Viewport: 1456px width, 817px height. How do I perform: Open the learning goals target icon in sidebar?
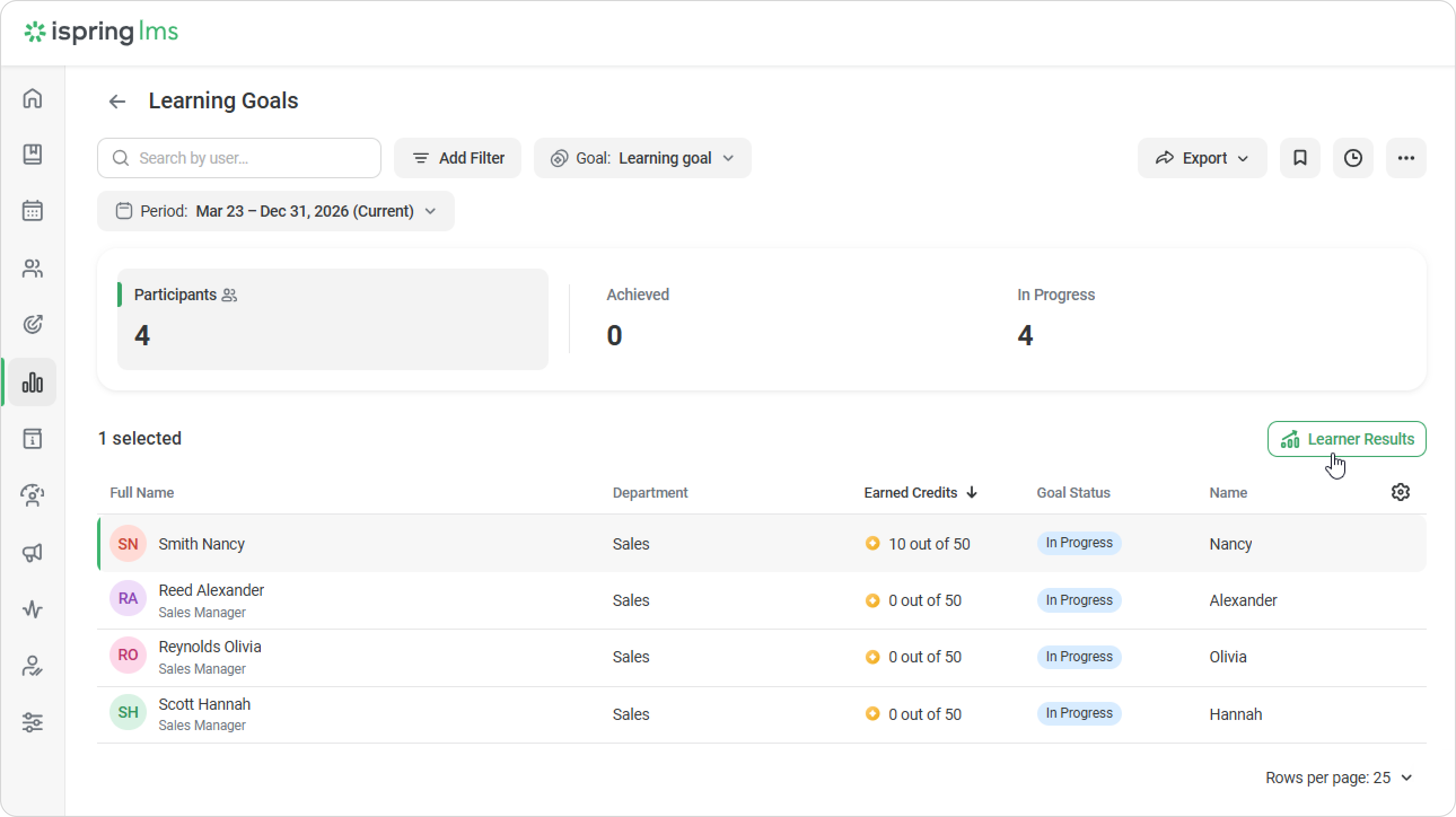tap(32, 324)
